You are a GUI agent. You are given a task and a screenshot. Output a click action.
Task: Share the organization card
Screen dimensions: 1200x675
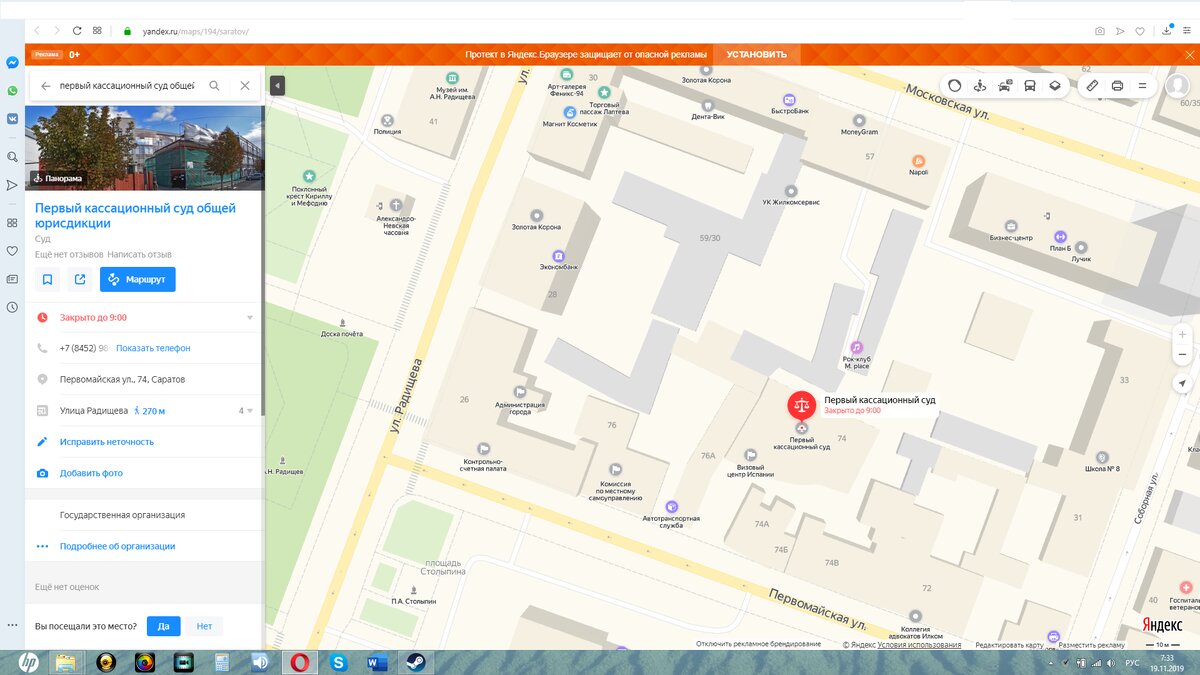pos(80,279)
